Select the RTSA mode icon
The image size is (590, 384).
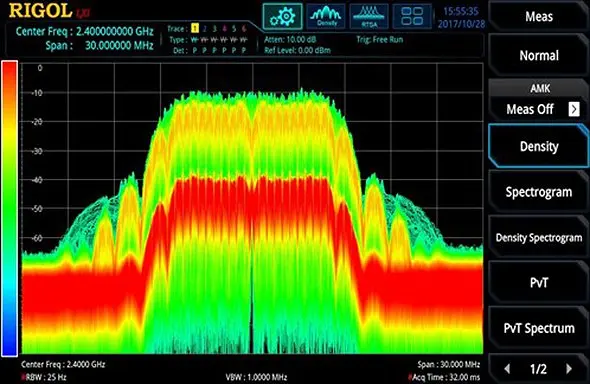click(x=369, y=16)
